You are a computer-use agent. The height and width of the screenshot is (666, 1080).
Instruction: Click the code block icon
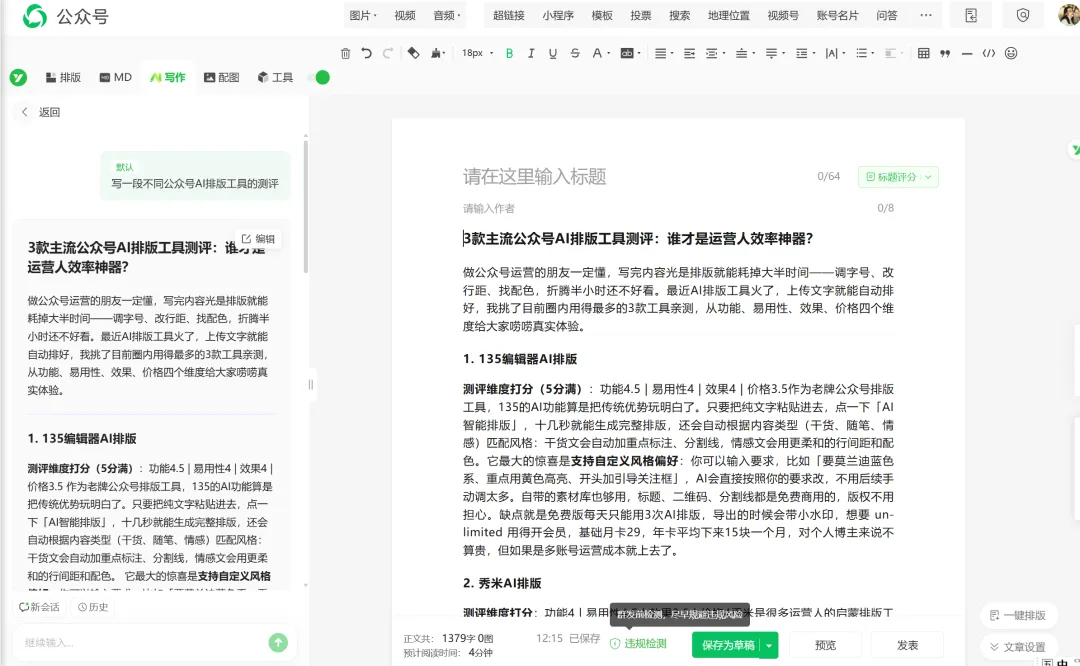tap(988, 53)
